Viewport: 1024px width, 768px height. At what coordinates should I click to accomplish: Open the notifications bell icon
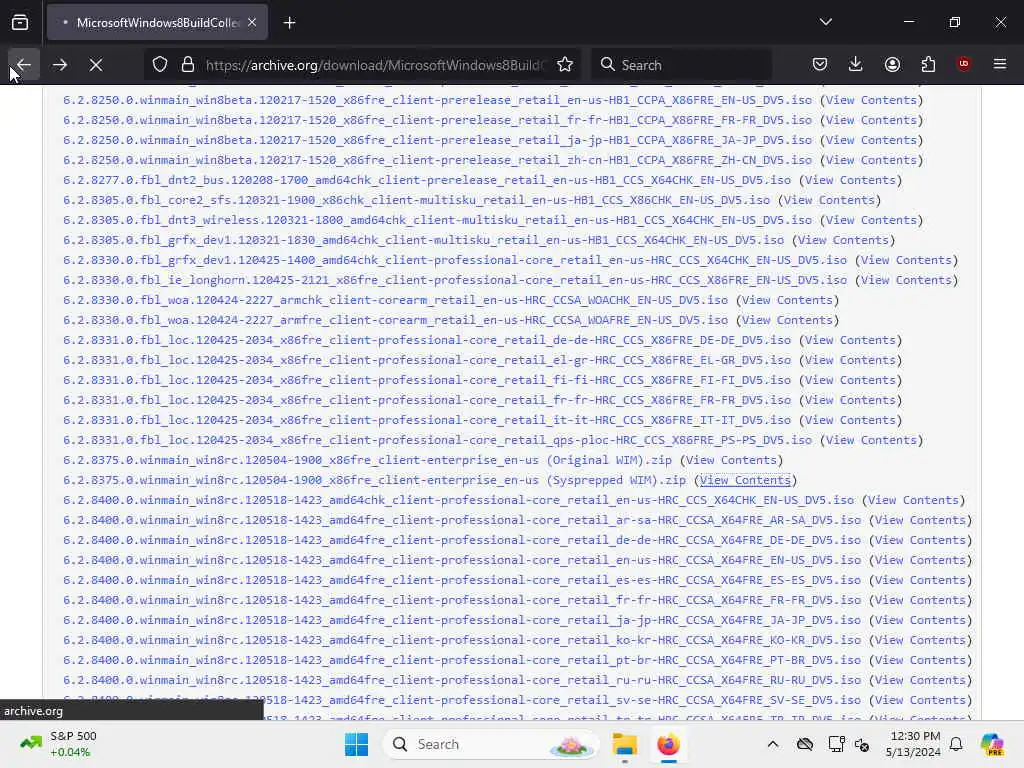click(x=956, y=744)
